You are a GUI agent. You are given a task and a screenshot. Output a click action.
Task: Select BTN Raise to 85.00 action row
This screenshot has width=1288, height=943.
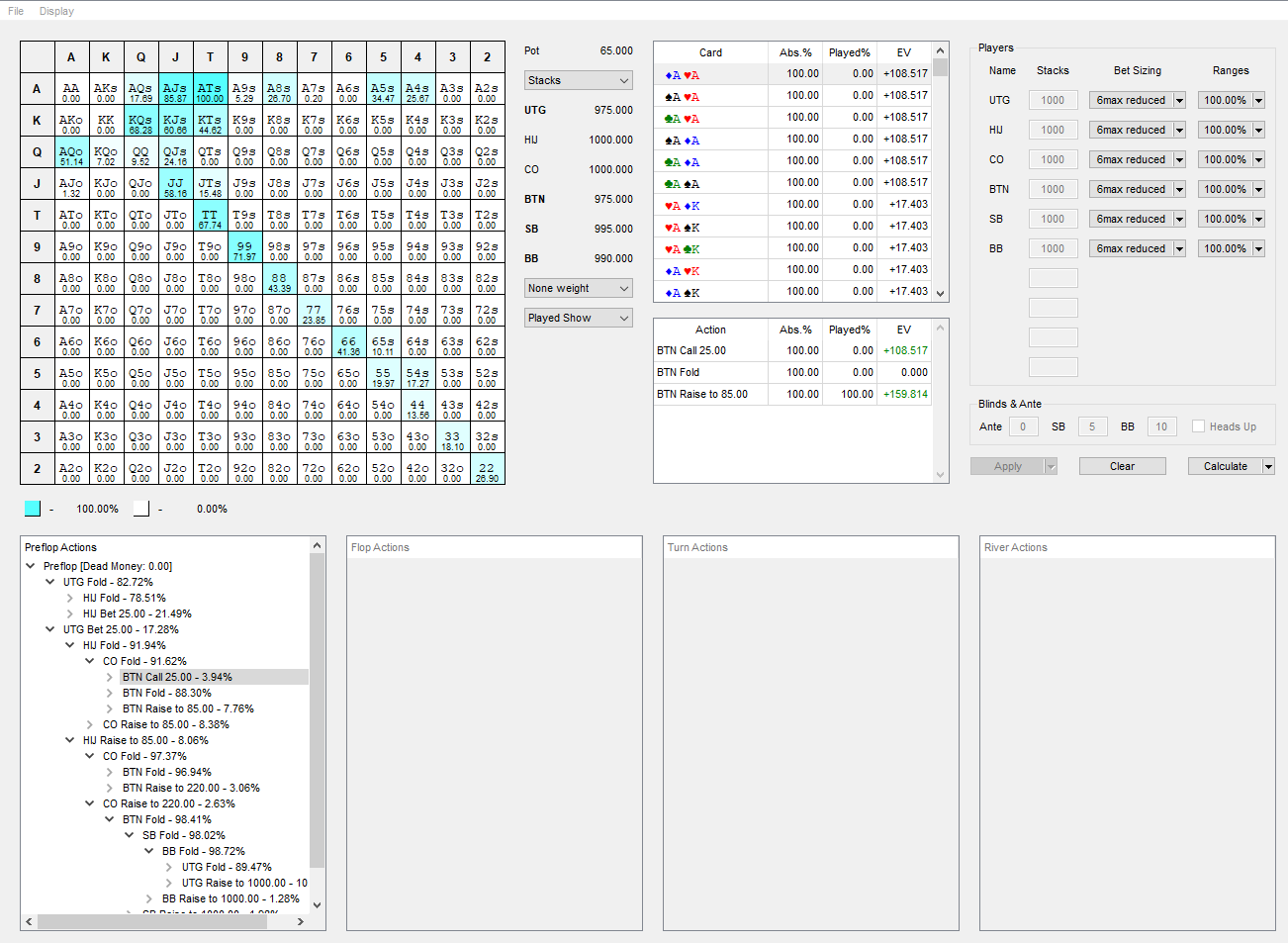[x=792, y=394]
